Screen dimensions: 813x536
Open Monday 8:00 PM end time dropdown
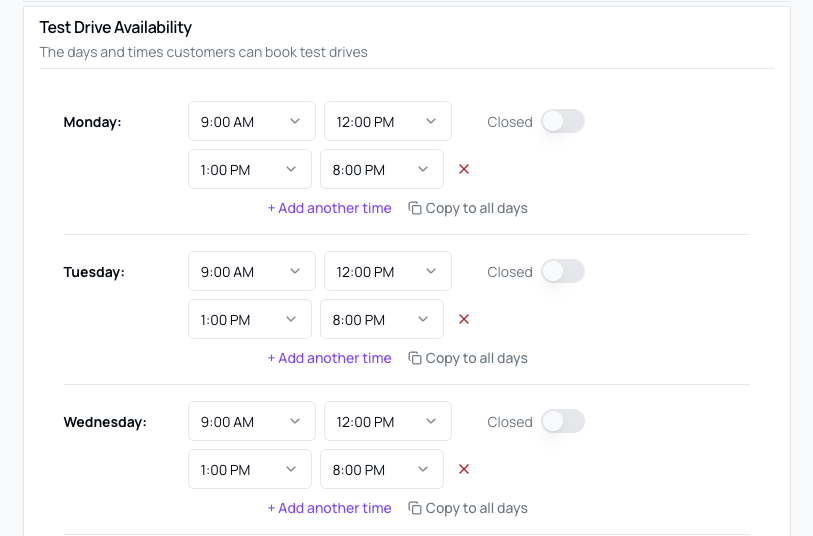pyautogui.click(x=382, y=169)
